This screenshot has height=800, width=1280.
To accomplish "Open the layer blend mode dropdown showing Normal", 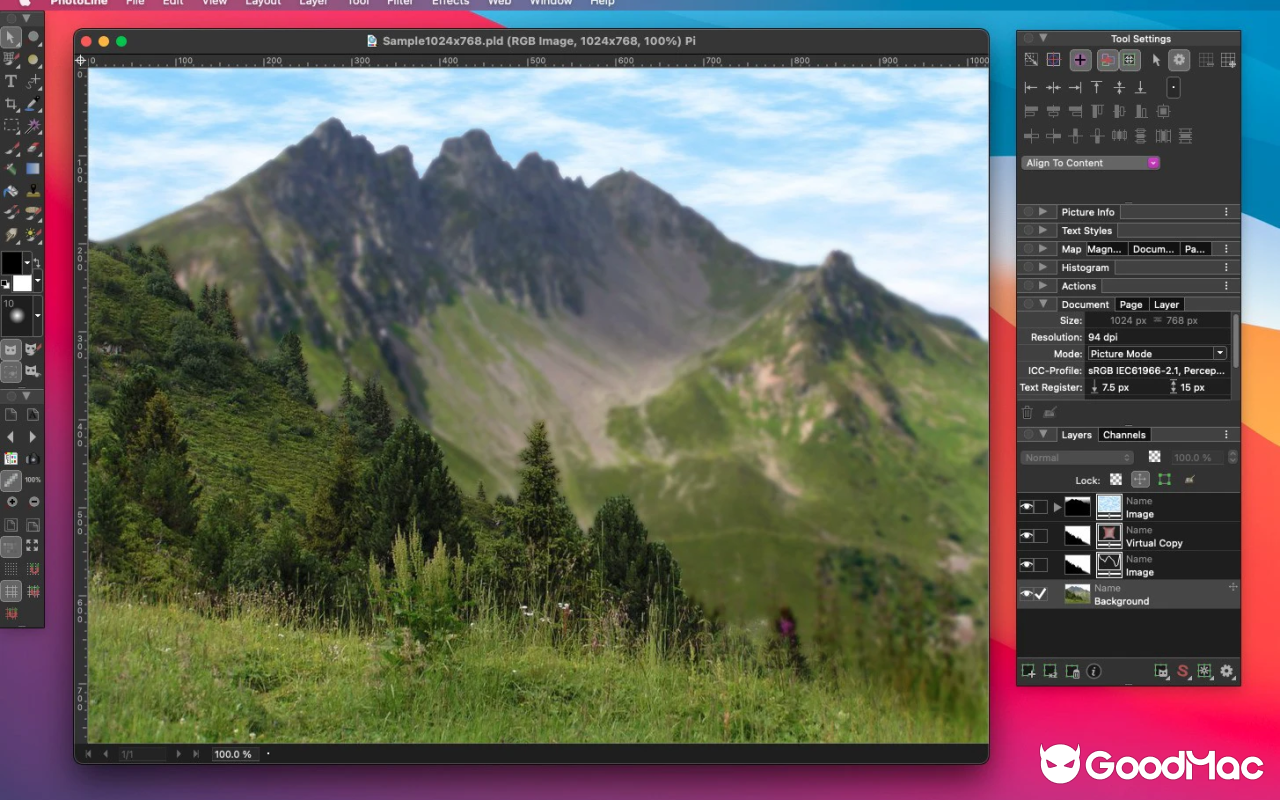I will (x=1076, y=457).
